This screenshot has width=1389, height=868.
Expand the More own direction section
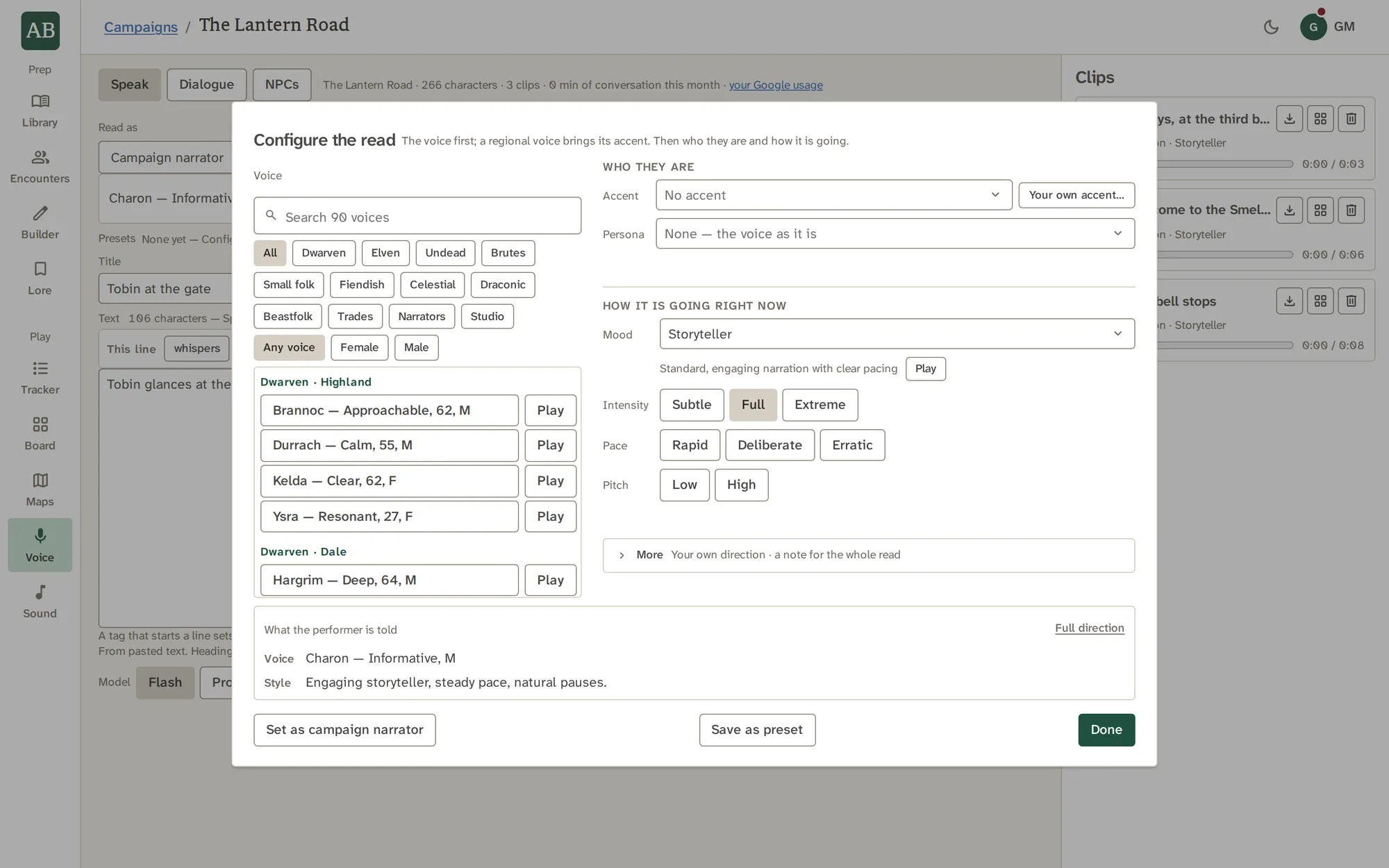[x=869, y=555]
